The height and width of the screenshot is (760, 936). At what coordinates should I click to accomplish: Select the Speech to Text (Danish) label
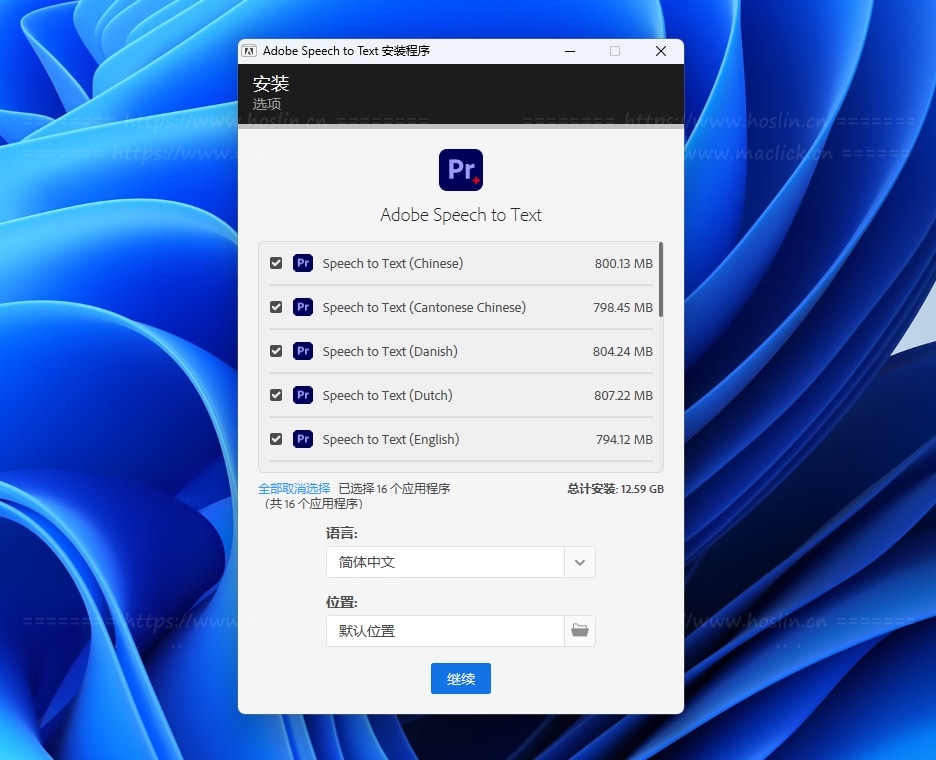pos(390,351)
